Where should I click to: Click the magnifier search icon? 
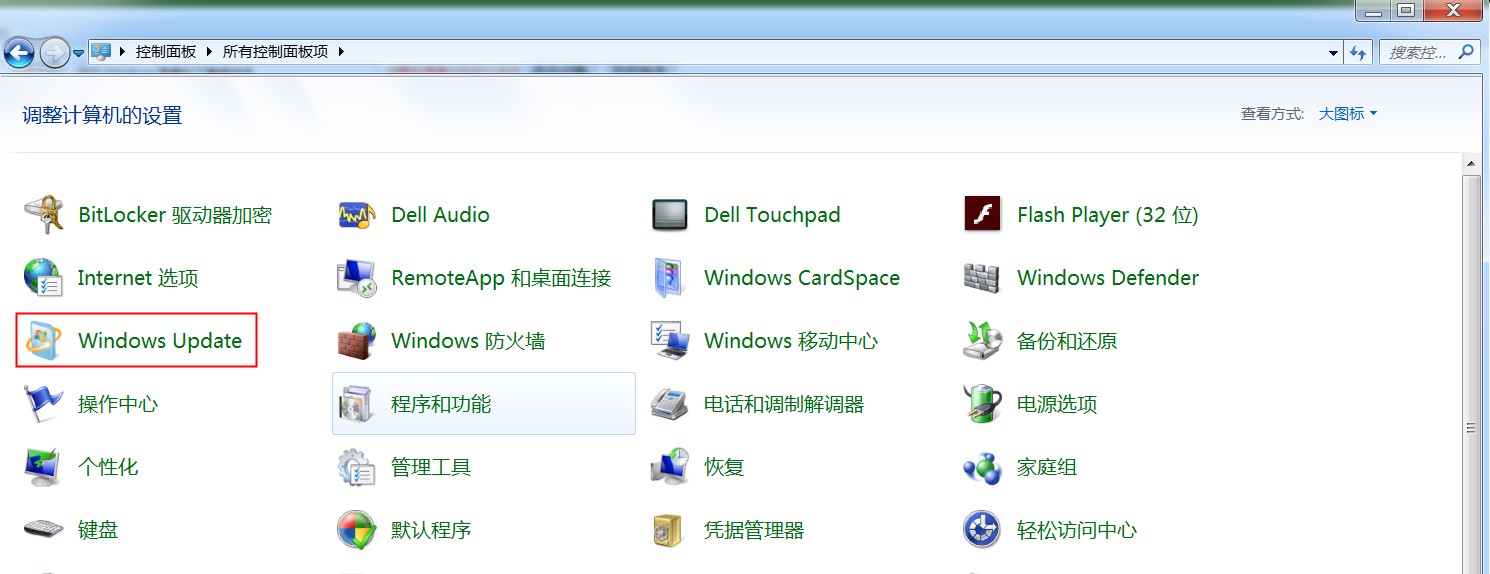pyautogui.click(x=1467, y=51)
